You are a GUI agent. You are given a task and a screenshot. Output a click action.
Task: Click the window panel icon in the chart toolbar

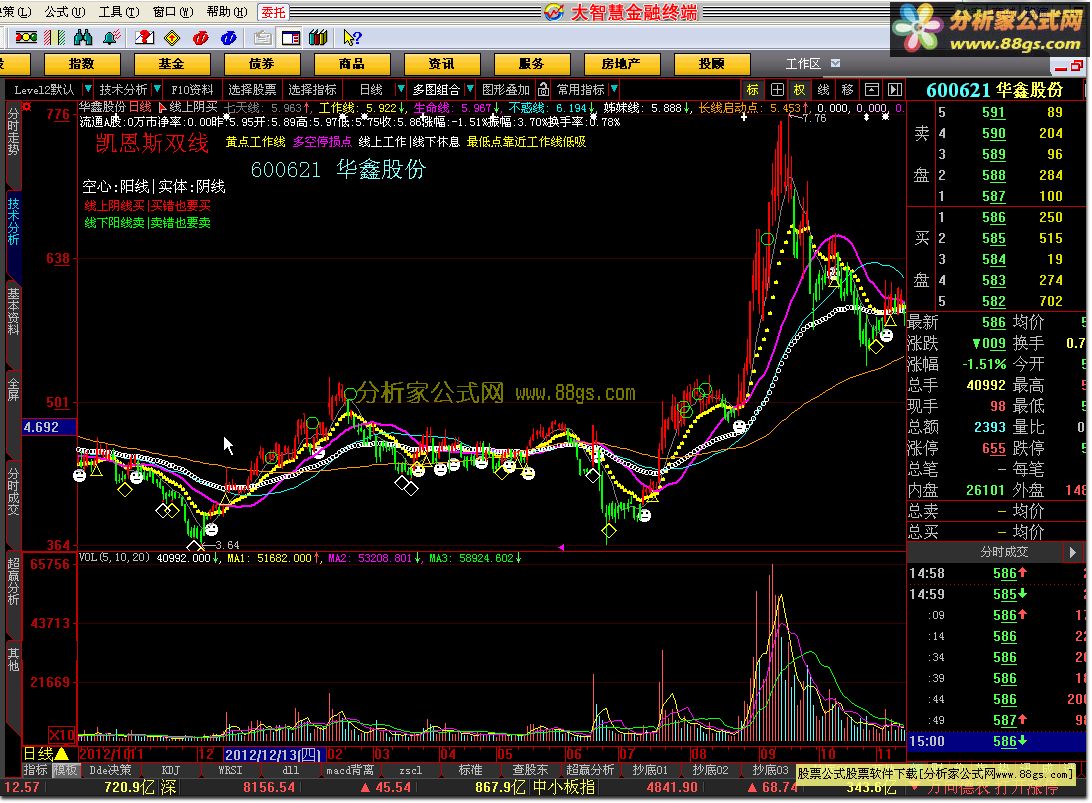click(871, 89)
